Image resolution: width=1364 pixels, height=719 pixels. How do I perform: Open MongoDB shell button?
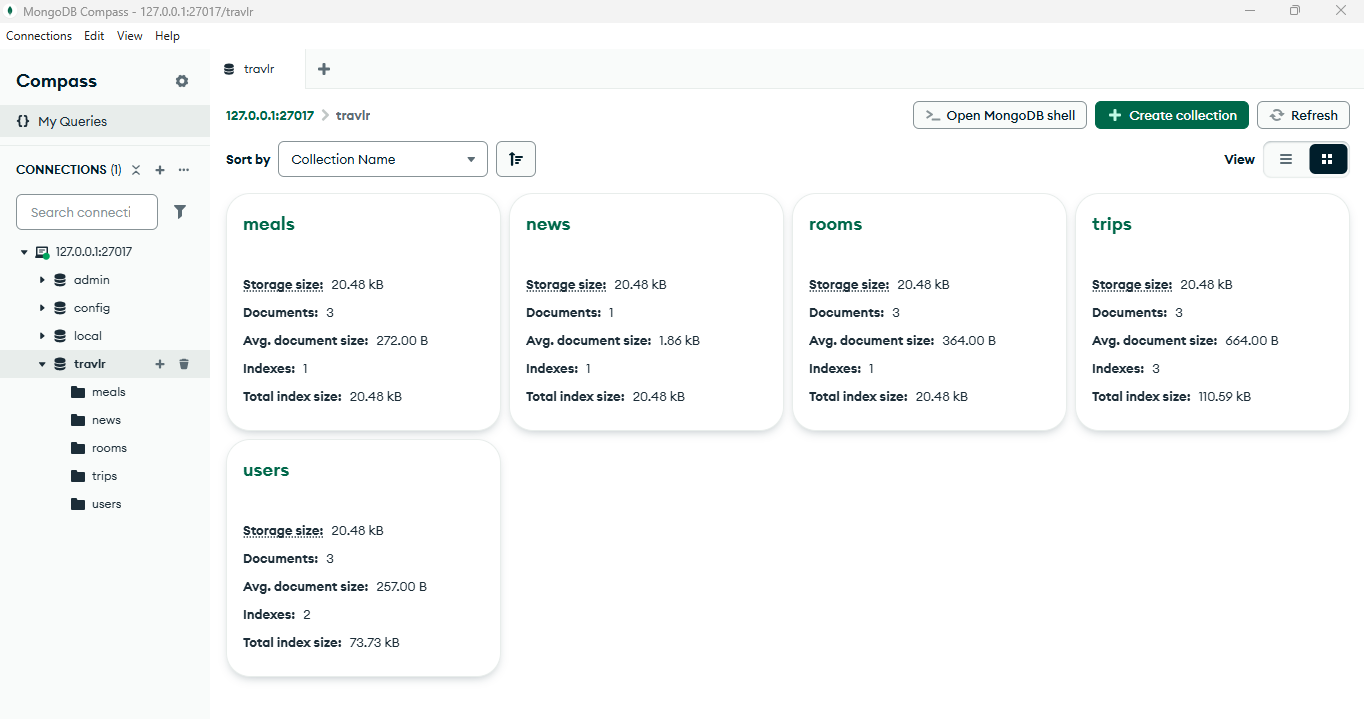click(999, 115)
